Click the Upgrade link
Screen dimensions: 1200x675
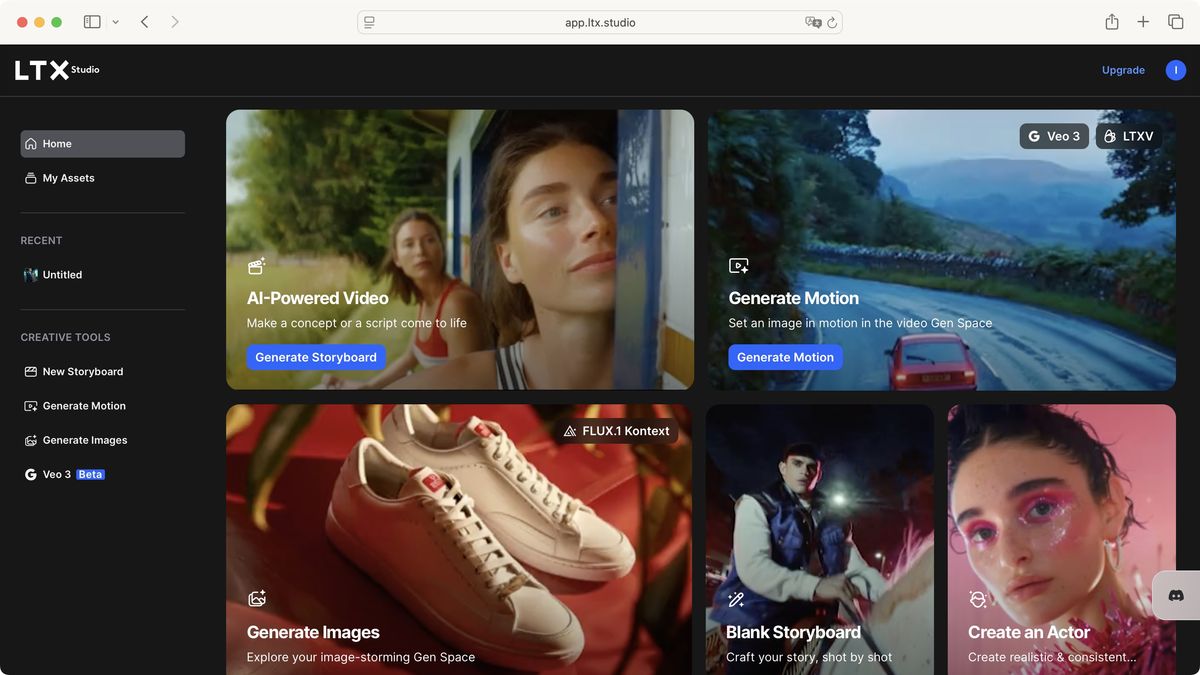[1123, 70]
